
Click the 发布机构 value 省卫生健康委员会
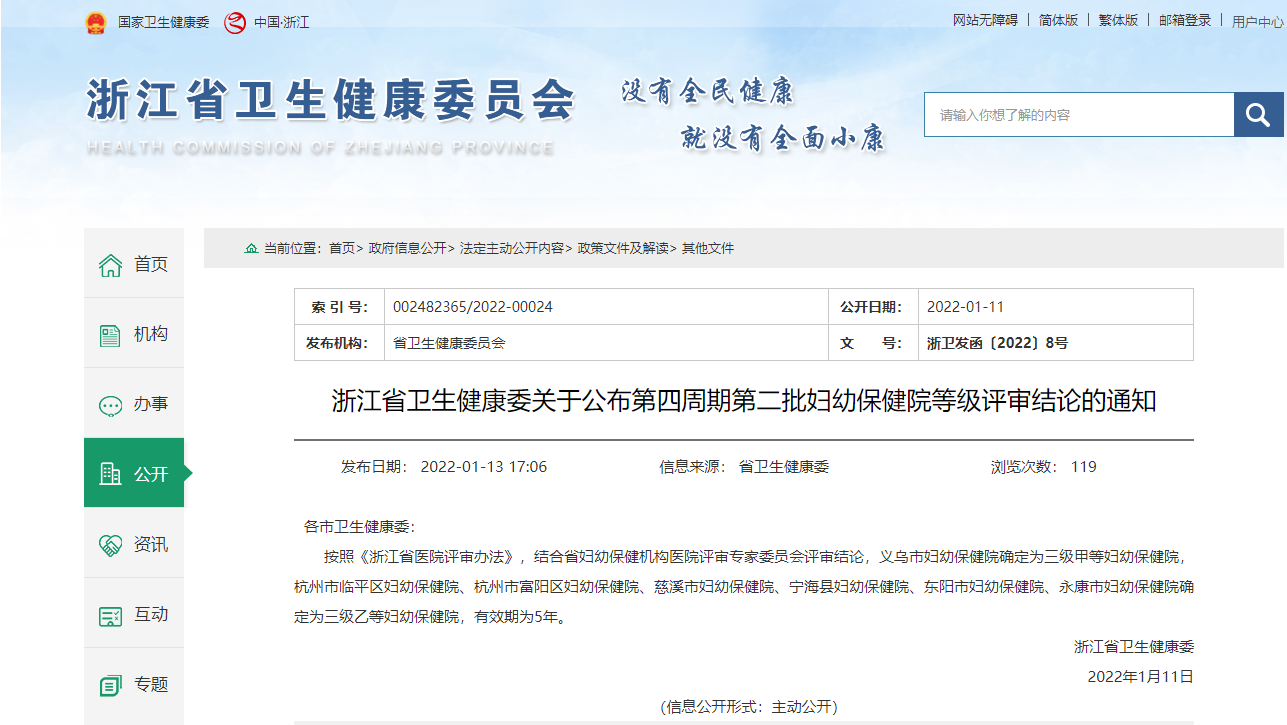(x=449, y=343)
